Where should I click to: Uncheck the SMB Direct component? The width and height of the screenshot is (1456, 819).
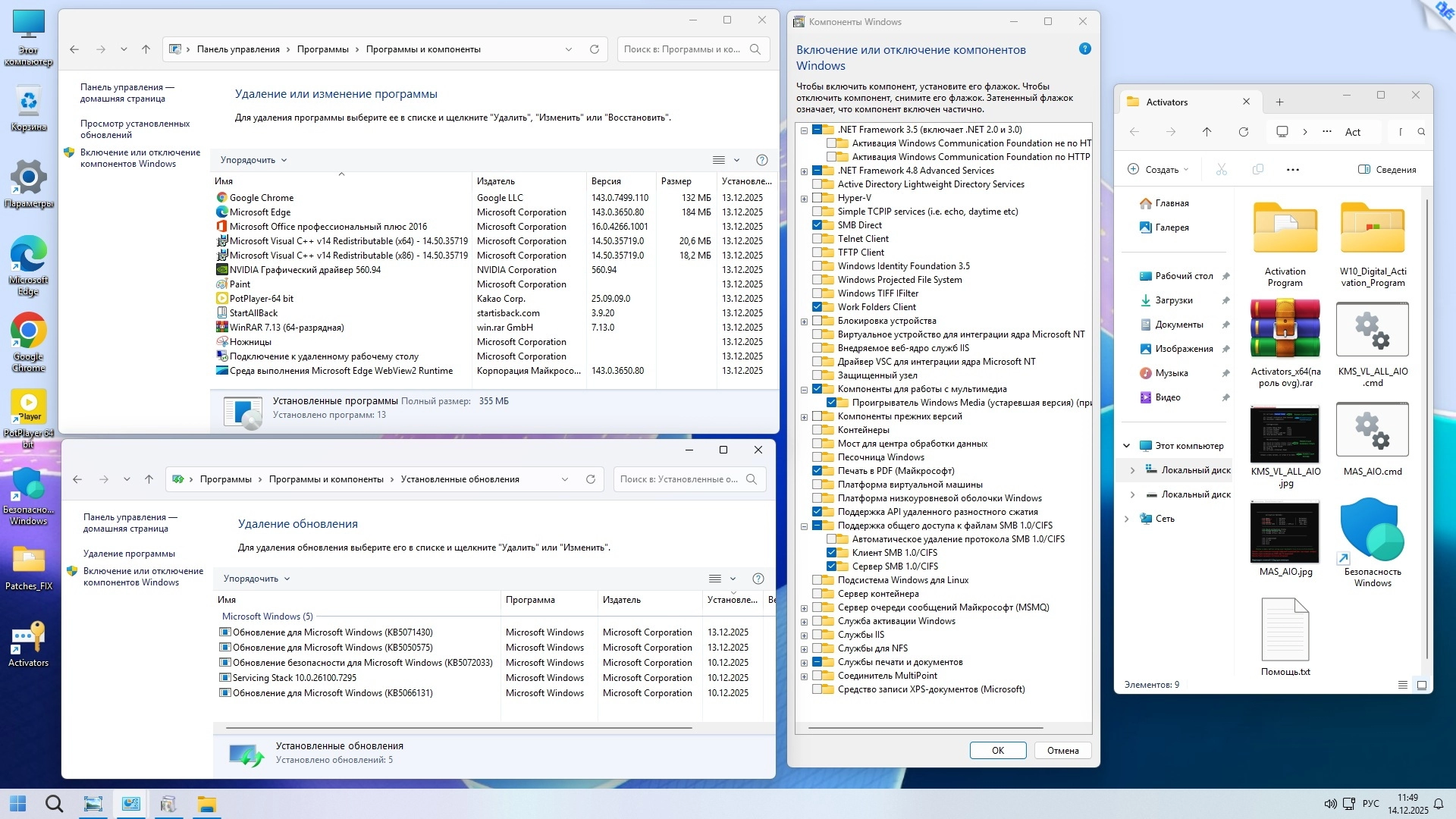point(817,225)
